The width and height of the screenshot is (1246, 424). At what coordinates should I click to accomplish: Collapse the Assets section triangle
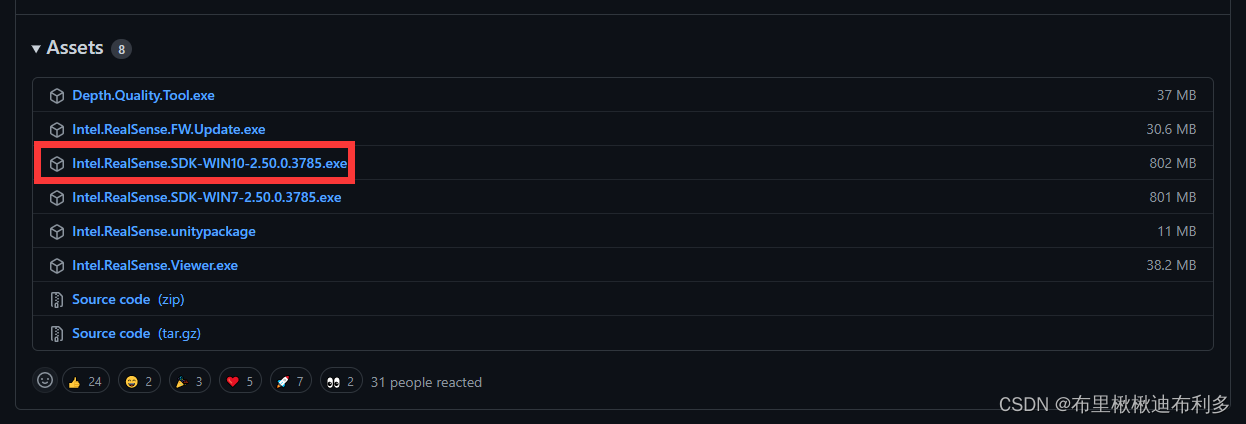pyautogui.click(x=36, y=49)
